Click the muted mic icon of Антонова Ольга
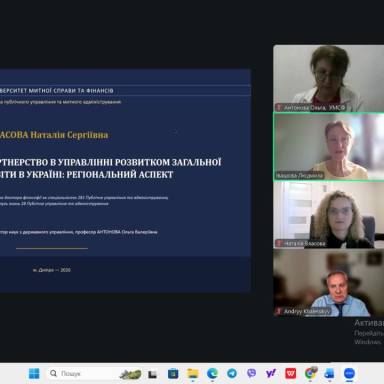The width and height of the screenshot is (384, 384). (279, 107)
